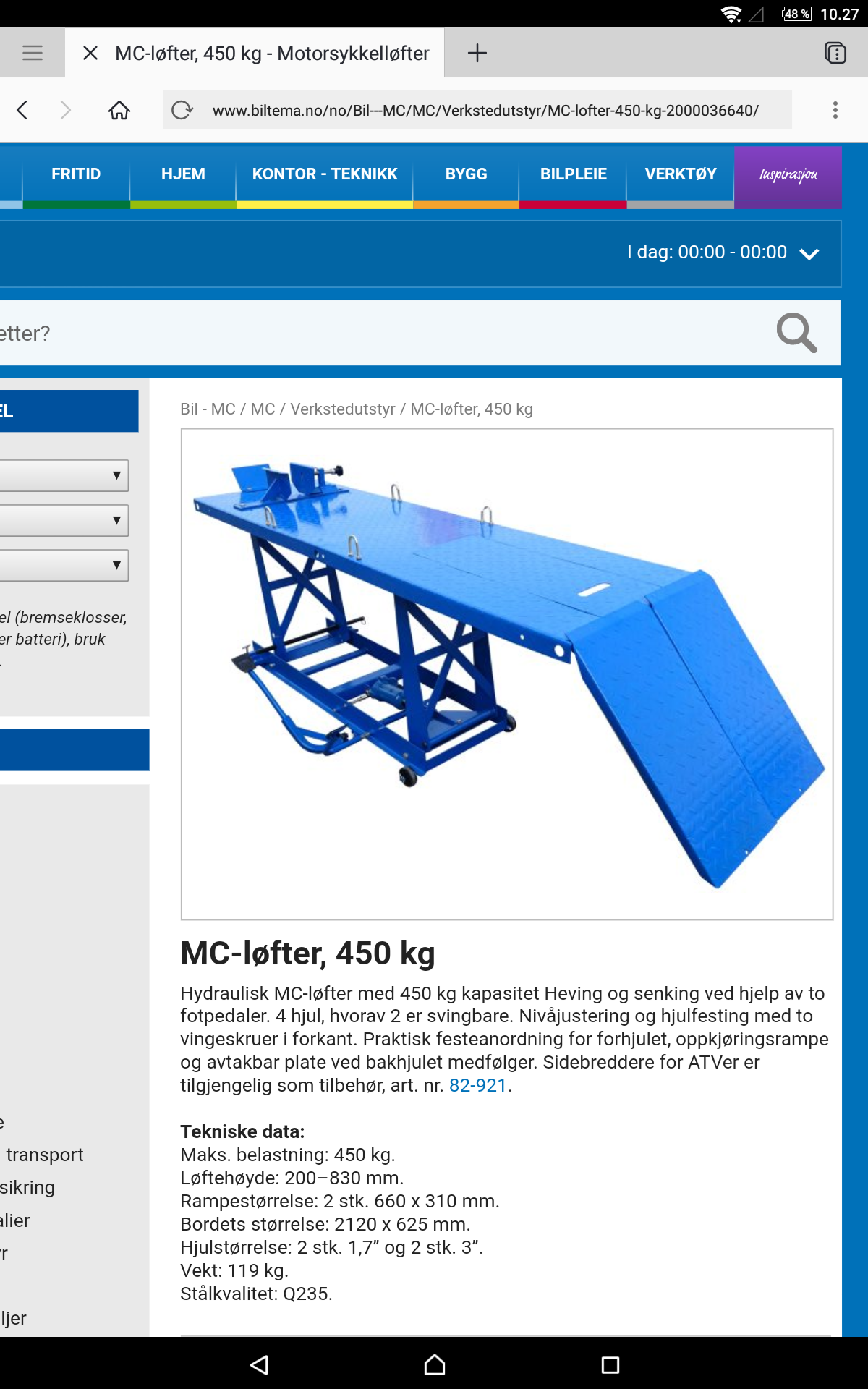Follow the 82-921 article link
Image resolution: width=868 pixels, height=1389 pixels.
pyautogui.click(x=477, y=1085)
